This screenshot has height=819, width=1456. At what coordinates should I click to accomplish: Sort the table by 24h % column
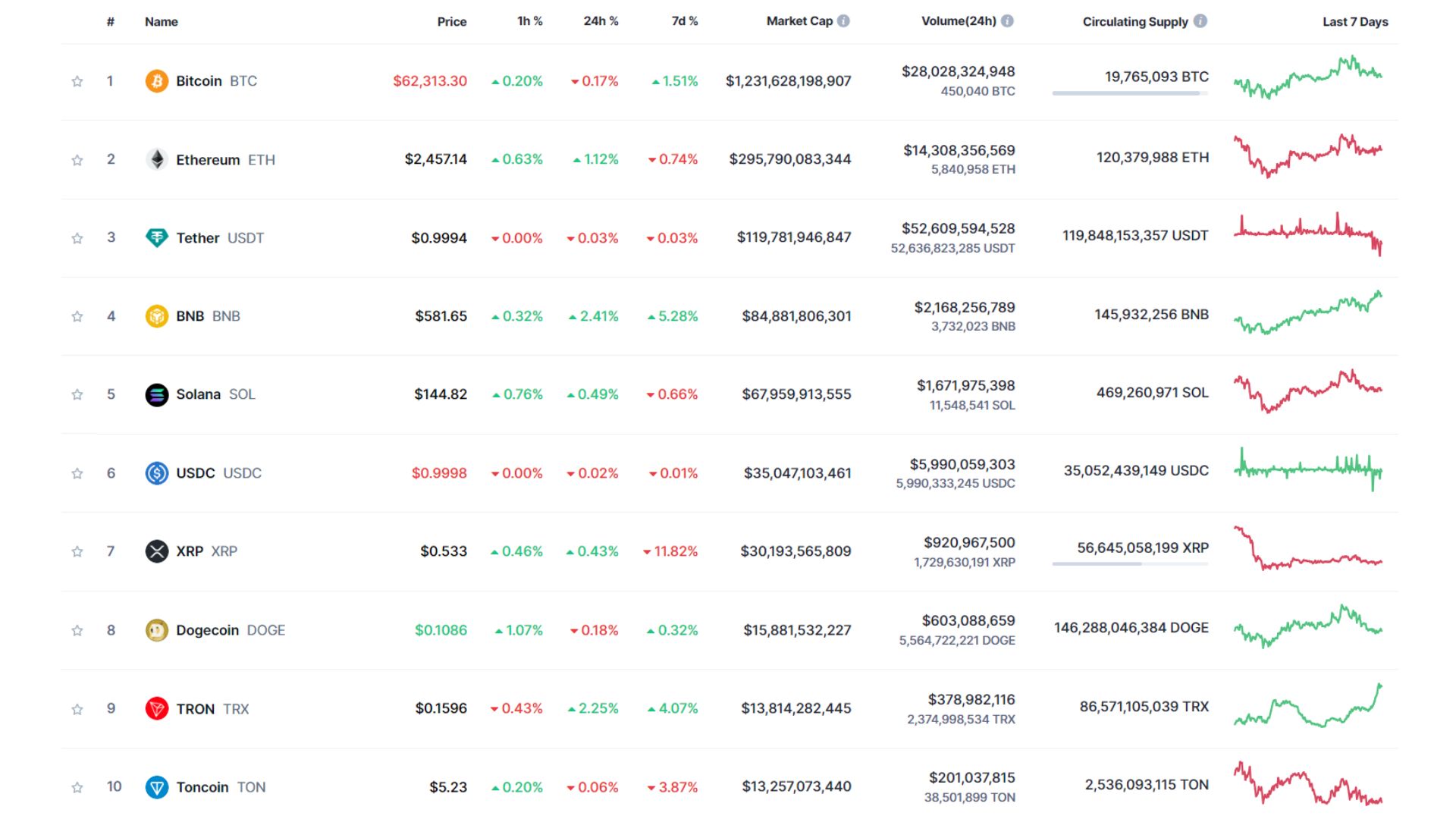(600, 21)
